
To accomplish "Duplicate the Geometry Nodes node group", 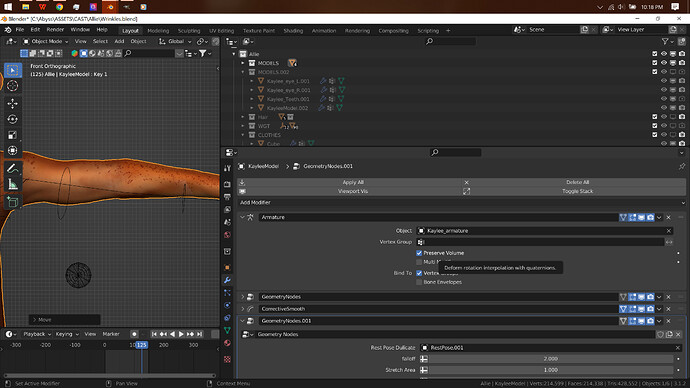I will (x=669, y=334).
